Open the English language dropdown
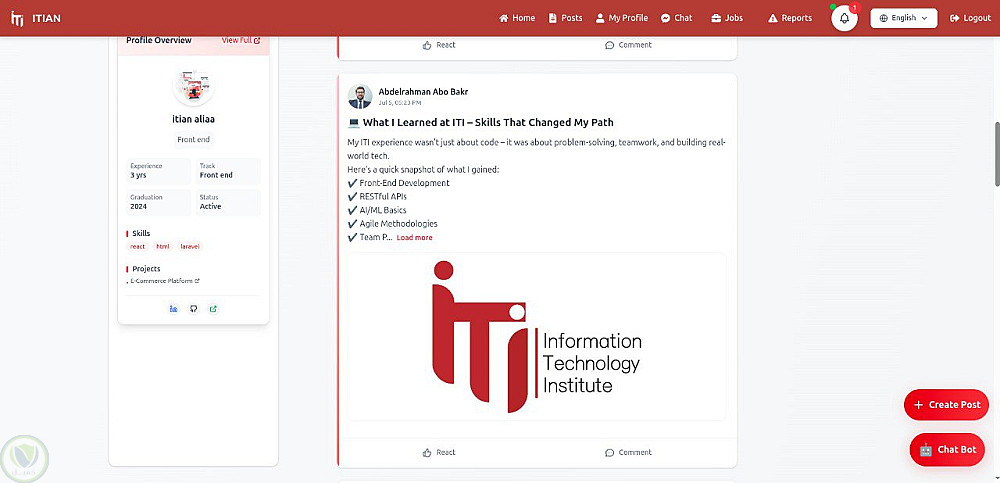The image size is (1000, 483). (904, 18)
